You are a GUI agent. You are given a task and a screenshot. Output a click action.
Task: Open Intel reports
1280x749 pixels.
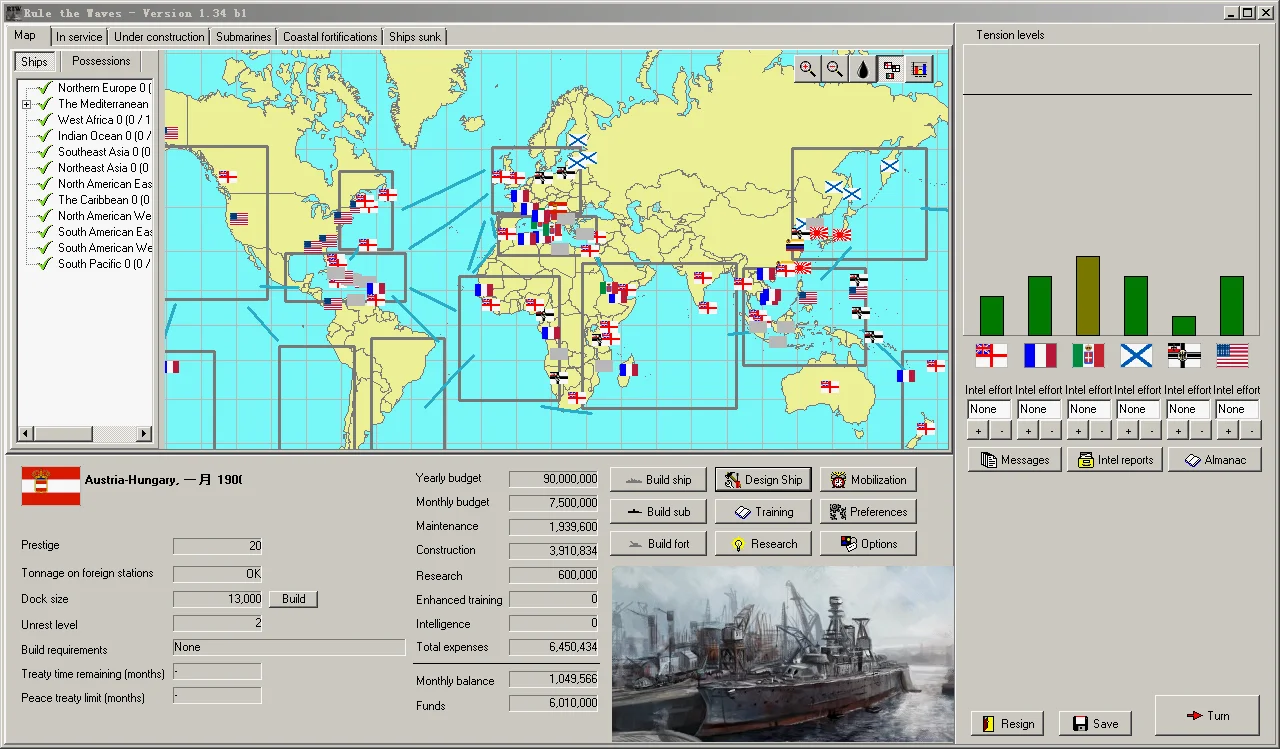1115,460
